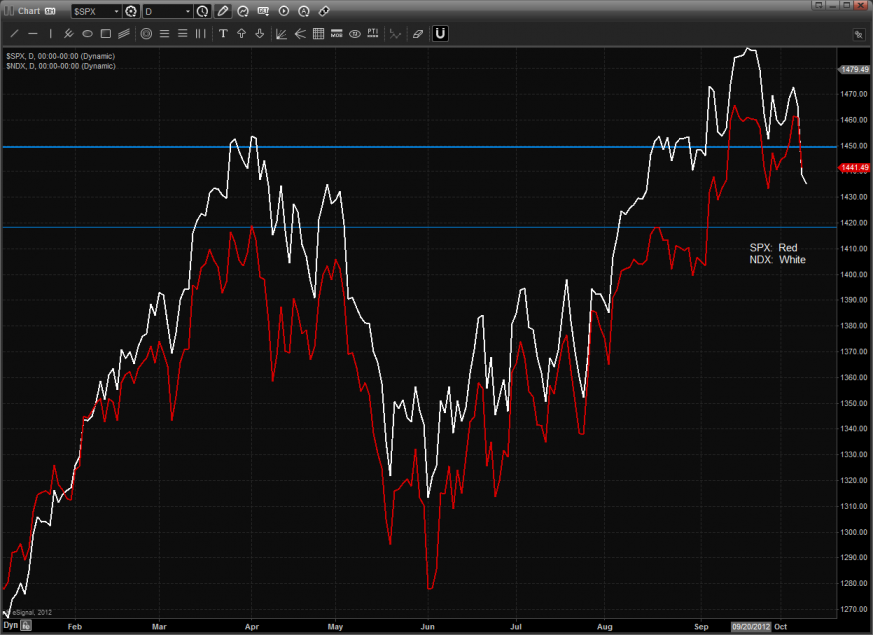The height and width of the screenshot is (635, 873).
Task: Click the window tile menu button
Action: click(818, 5)
